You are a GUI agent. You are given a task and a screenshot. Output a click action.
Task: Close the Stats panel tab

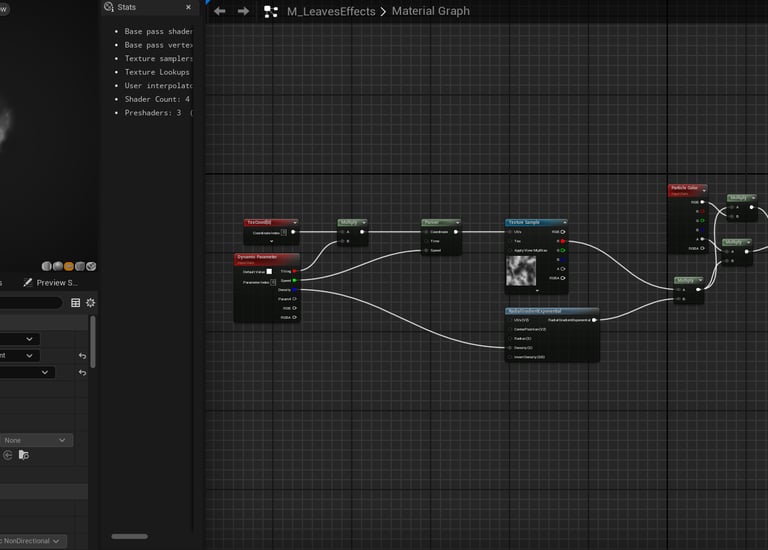[x=188, y=7]
